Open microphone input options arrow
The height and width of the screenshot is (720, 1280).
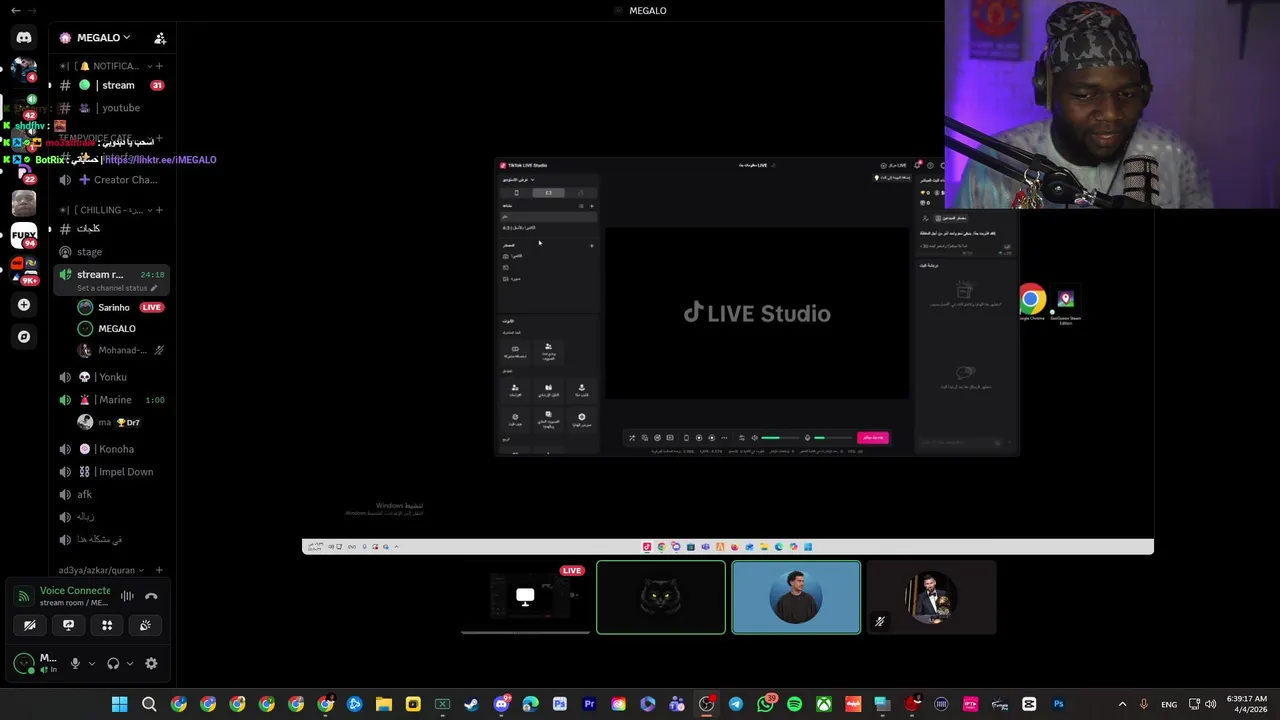coord(92,663)
